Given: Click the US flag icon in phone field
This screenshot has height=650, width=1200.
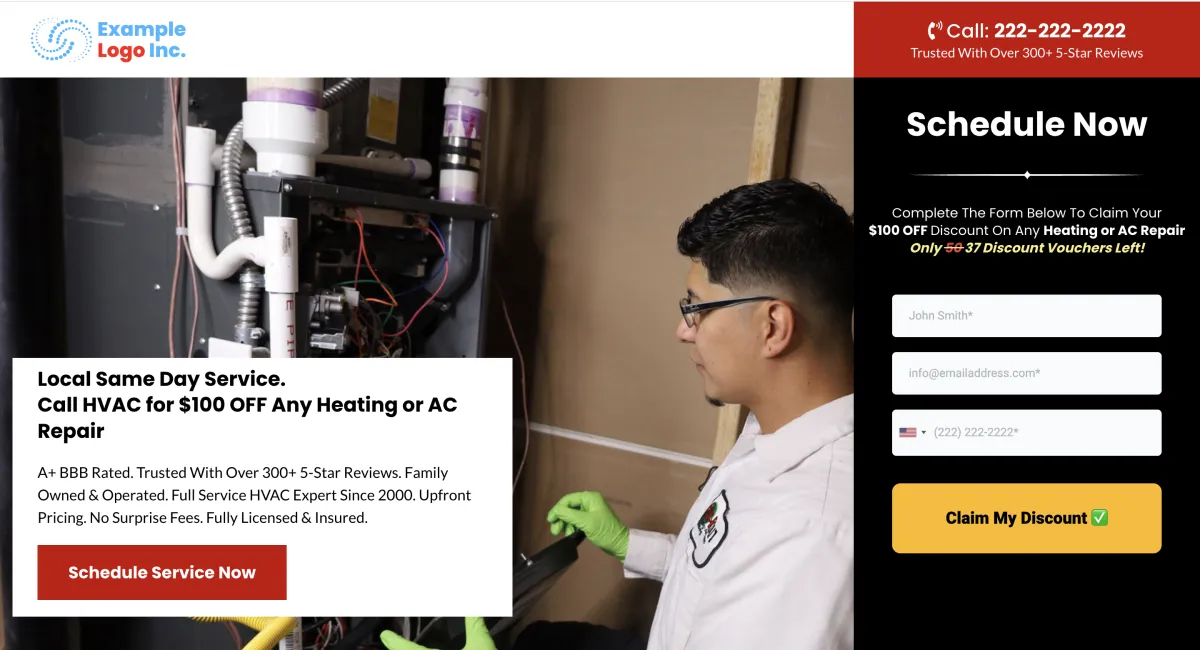Looking at the screenshot, I should tap(908, 433).
